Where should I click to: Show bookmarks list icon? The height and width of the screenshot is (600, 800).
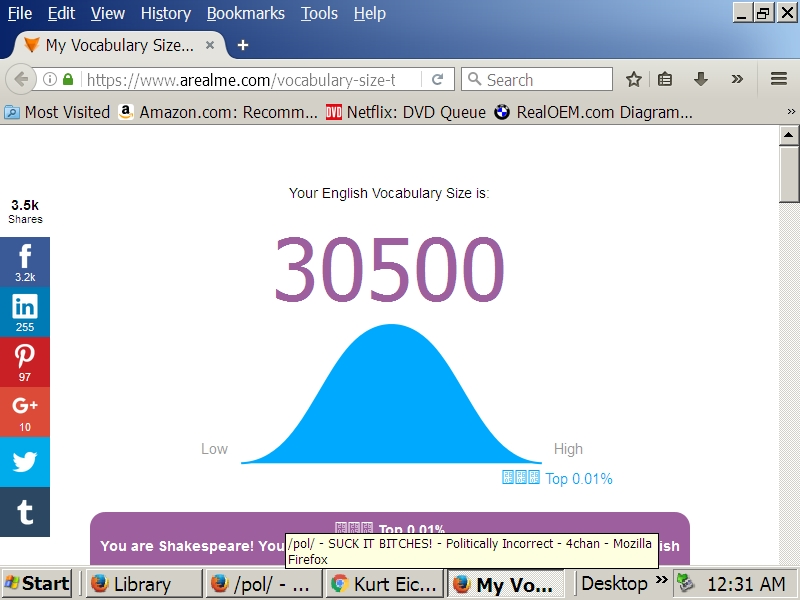665,80
